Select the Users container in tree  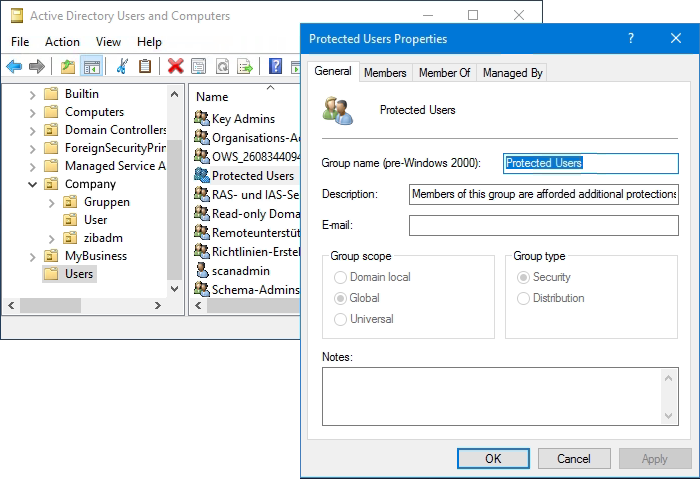[x=70, y=274]
